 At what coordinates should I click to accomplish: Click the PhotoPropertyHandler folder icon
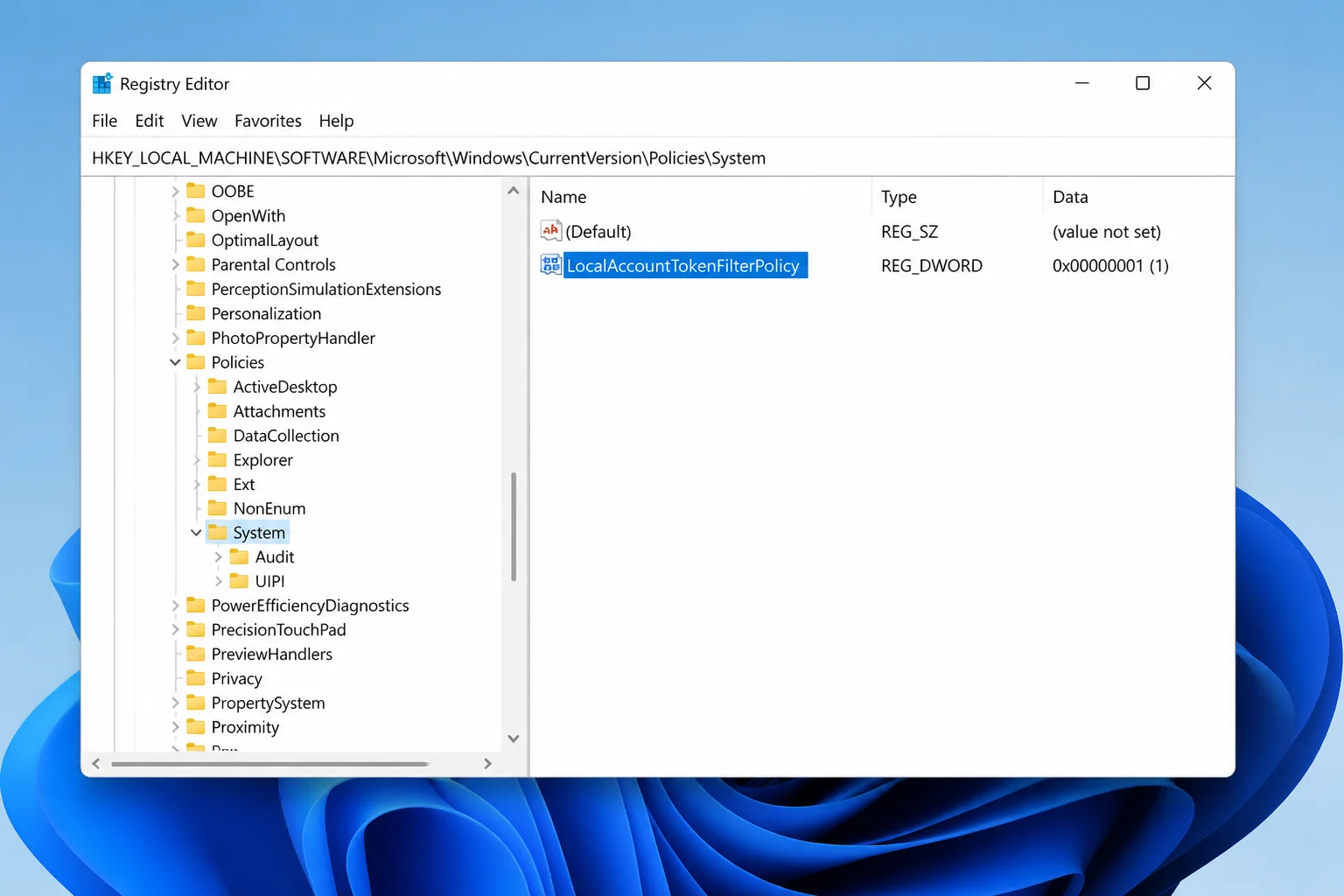point(196,338)
